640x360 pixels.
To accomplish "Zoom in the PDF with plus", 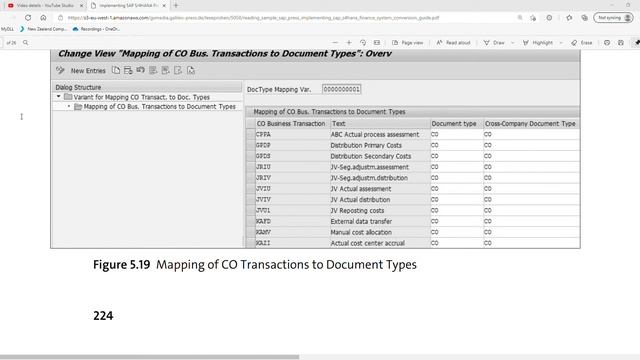I will point(349,42).
